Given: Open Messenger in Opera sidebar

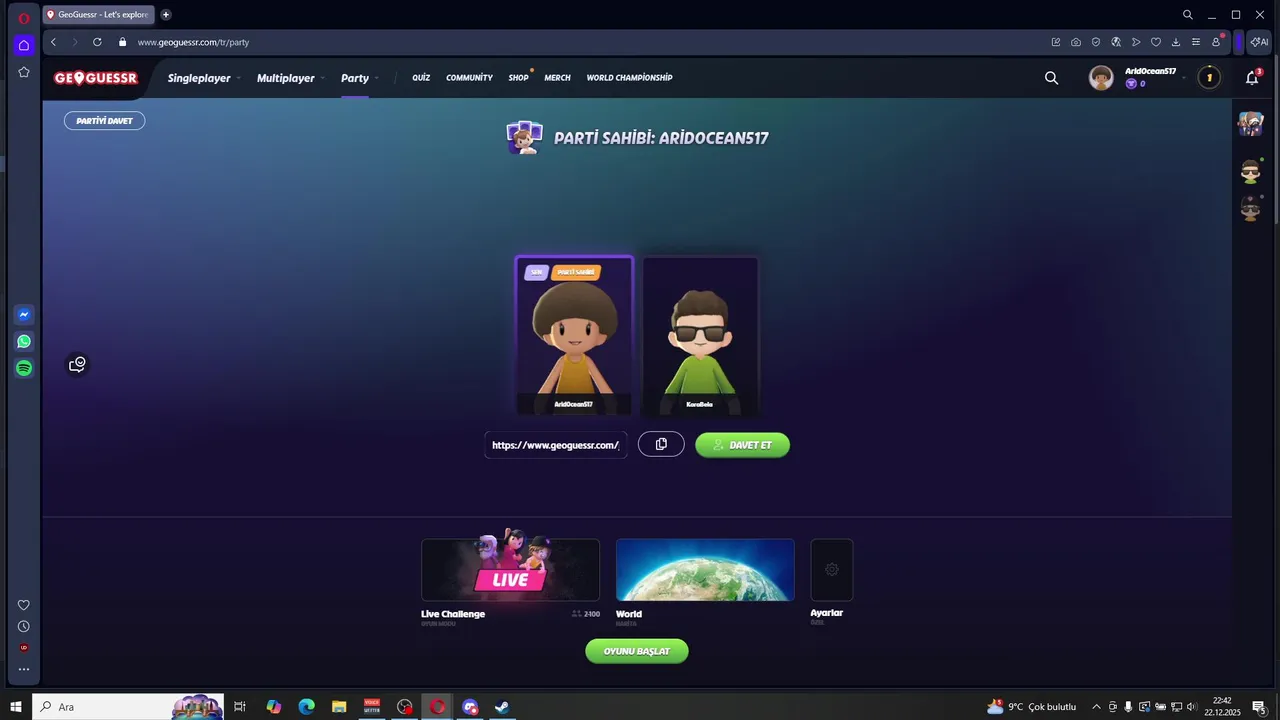Looking at the screenshot, I should point(24,314).
